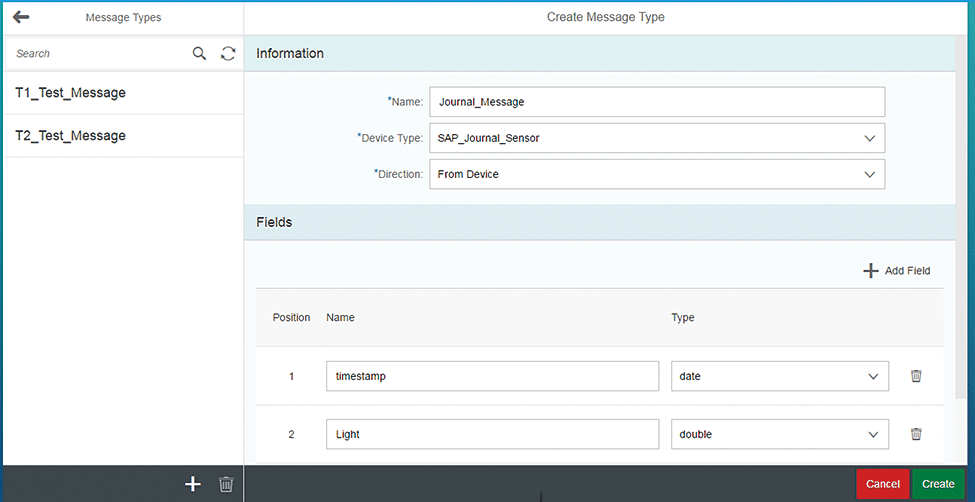Delete selected message type using footer trash icon
This screenshot has height=502, width=975.
[x=226, y=484]
